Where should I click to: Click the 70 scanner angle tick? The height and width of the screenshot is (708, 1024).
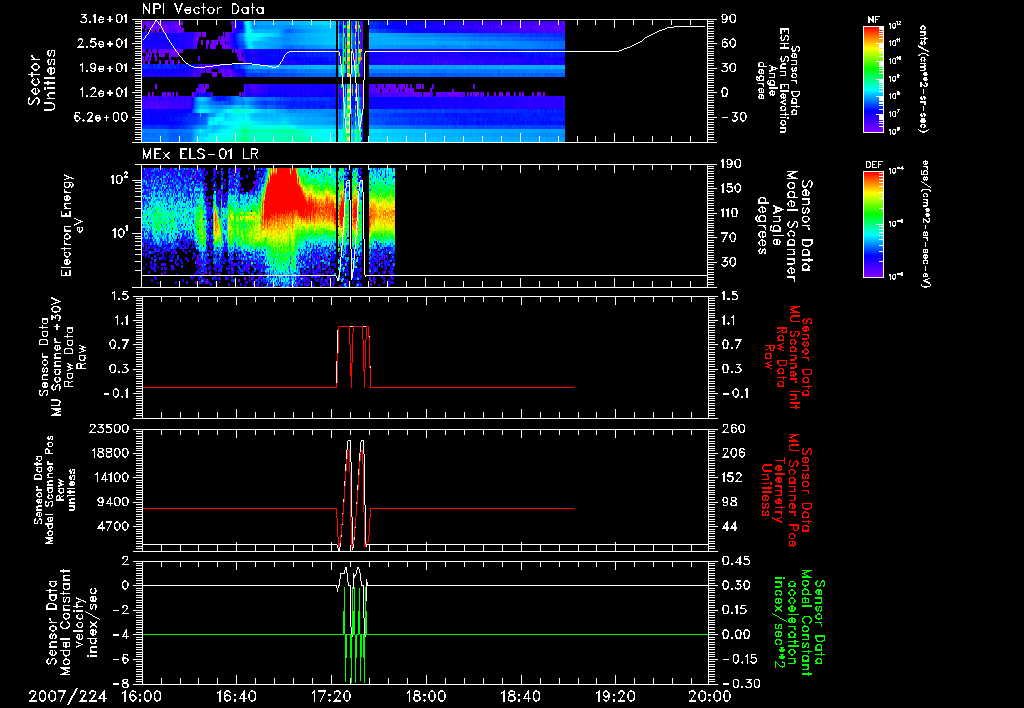click(729, 238)
